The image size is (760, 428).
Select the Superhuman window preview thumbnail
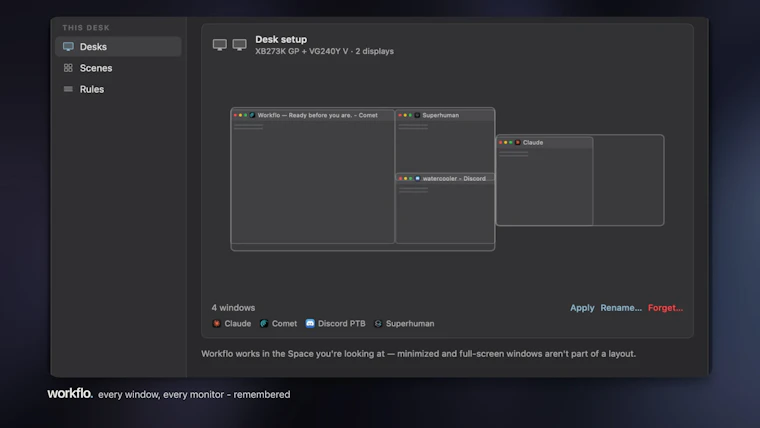coord(445,141)
